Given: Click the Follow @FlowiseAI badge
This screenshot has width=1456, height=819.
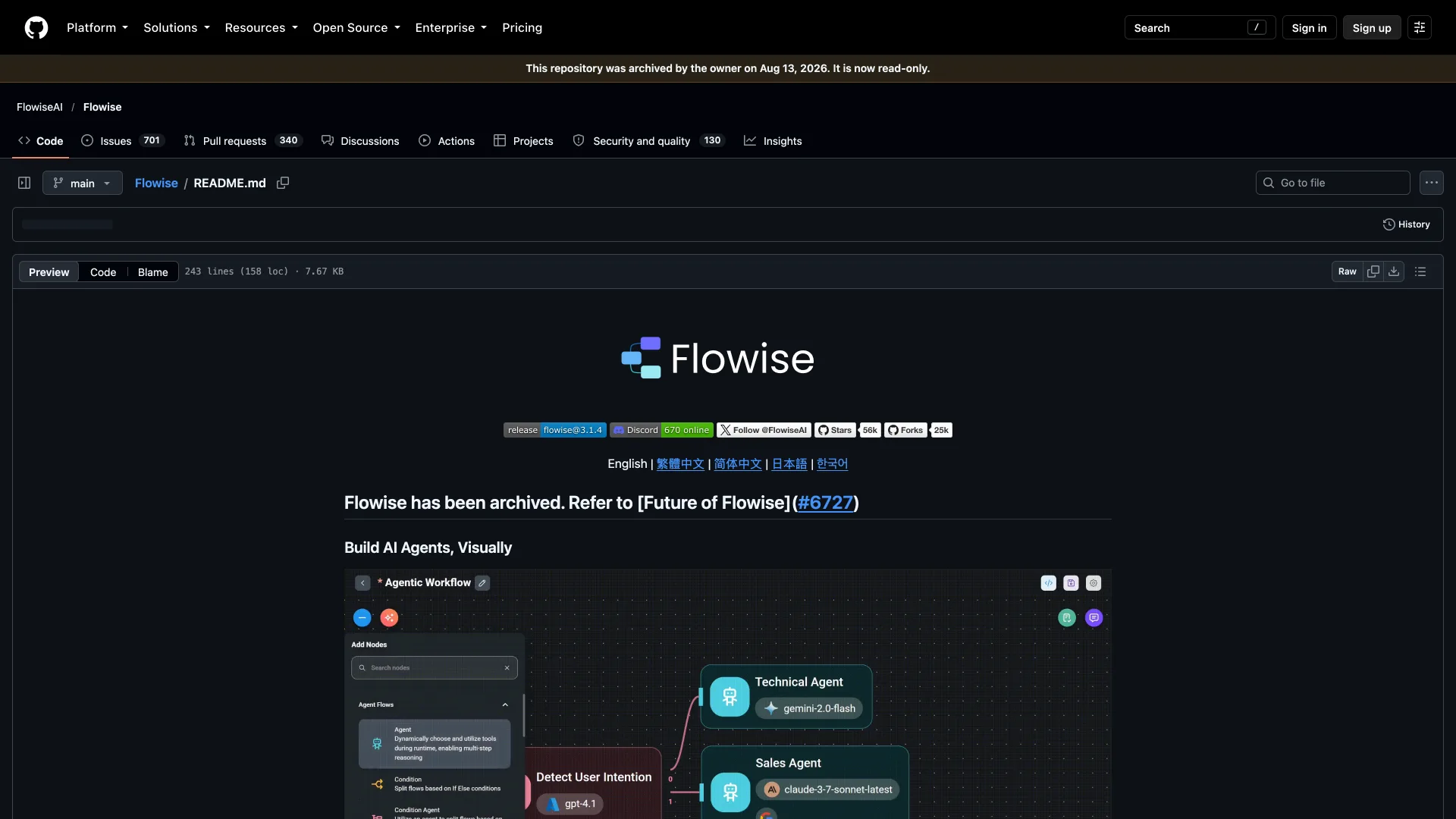Looking at the screenshot, I should [x=764, y=430].
